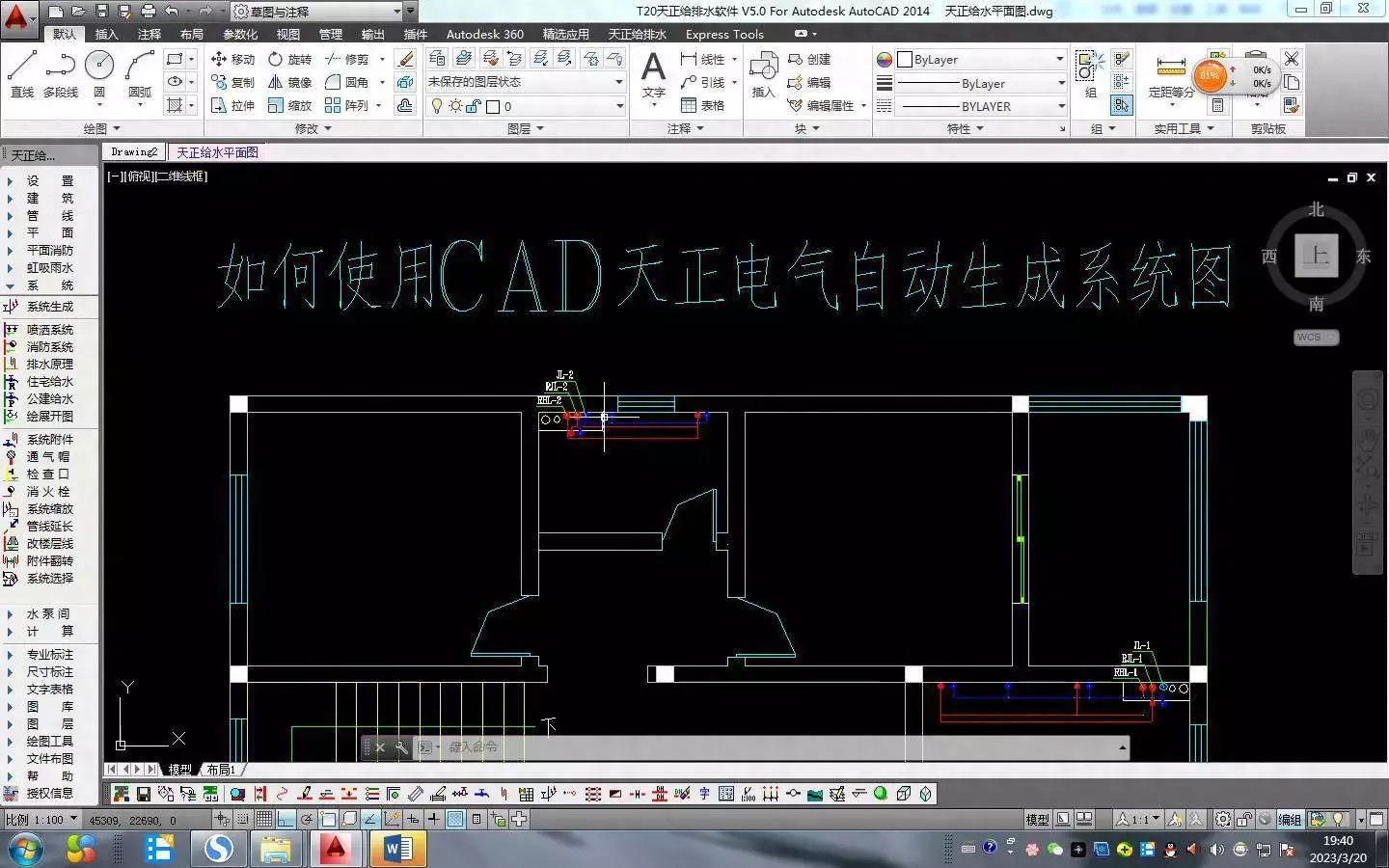The width and height of the screenshot is (1389, 868).
Task: Click 排水原理 in the left sidebar
Action: (48, 365)
